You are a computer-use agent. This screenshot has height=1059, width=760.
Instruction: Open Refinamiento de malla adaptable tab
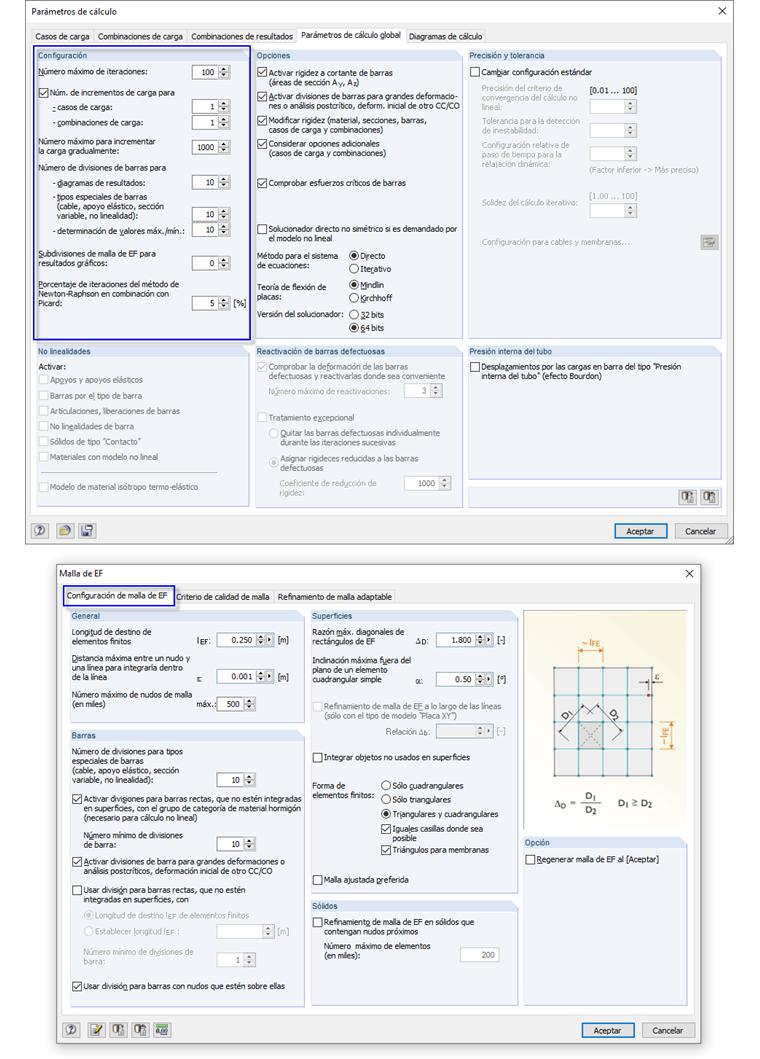[x=334, y=597]
